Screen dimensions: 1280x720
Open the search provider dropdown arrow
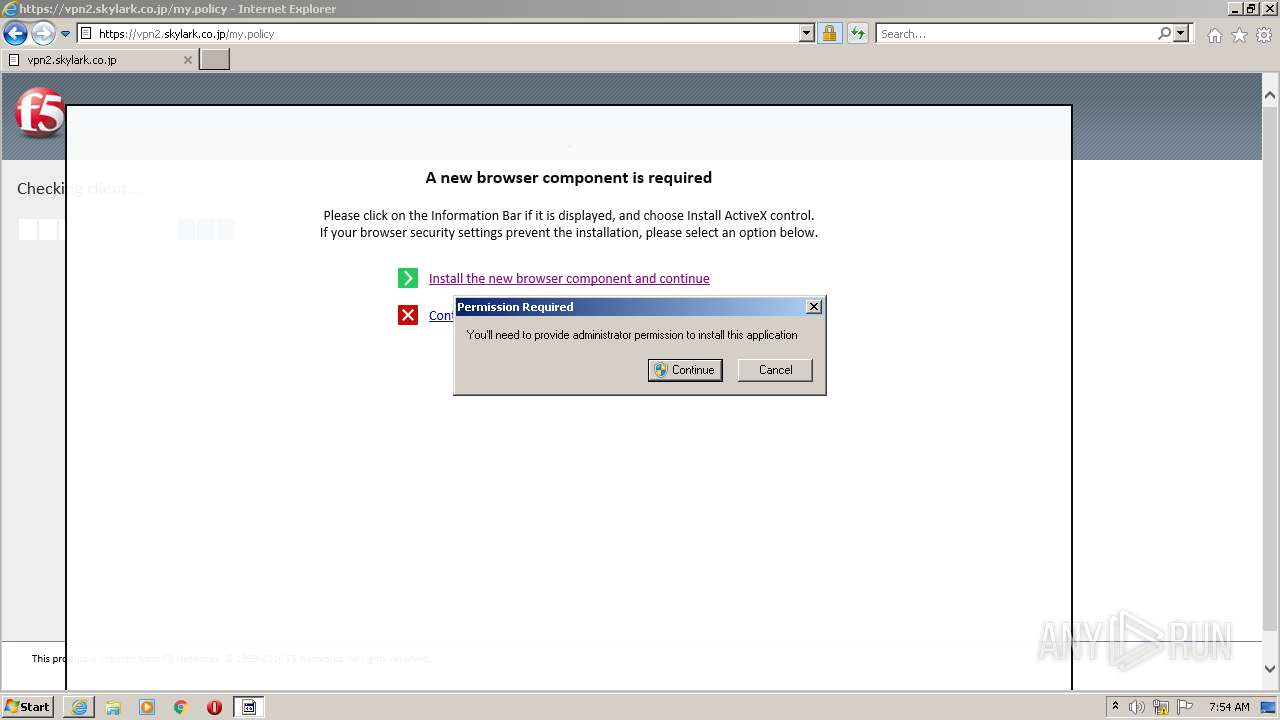(1181, 34)
